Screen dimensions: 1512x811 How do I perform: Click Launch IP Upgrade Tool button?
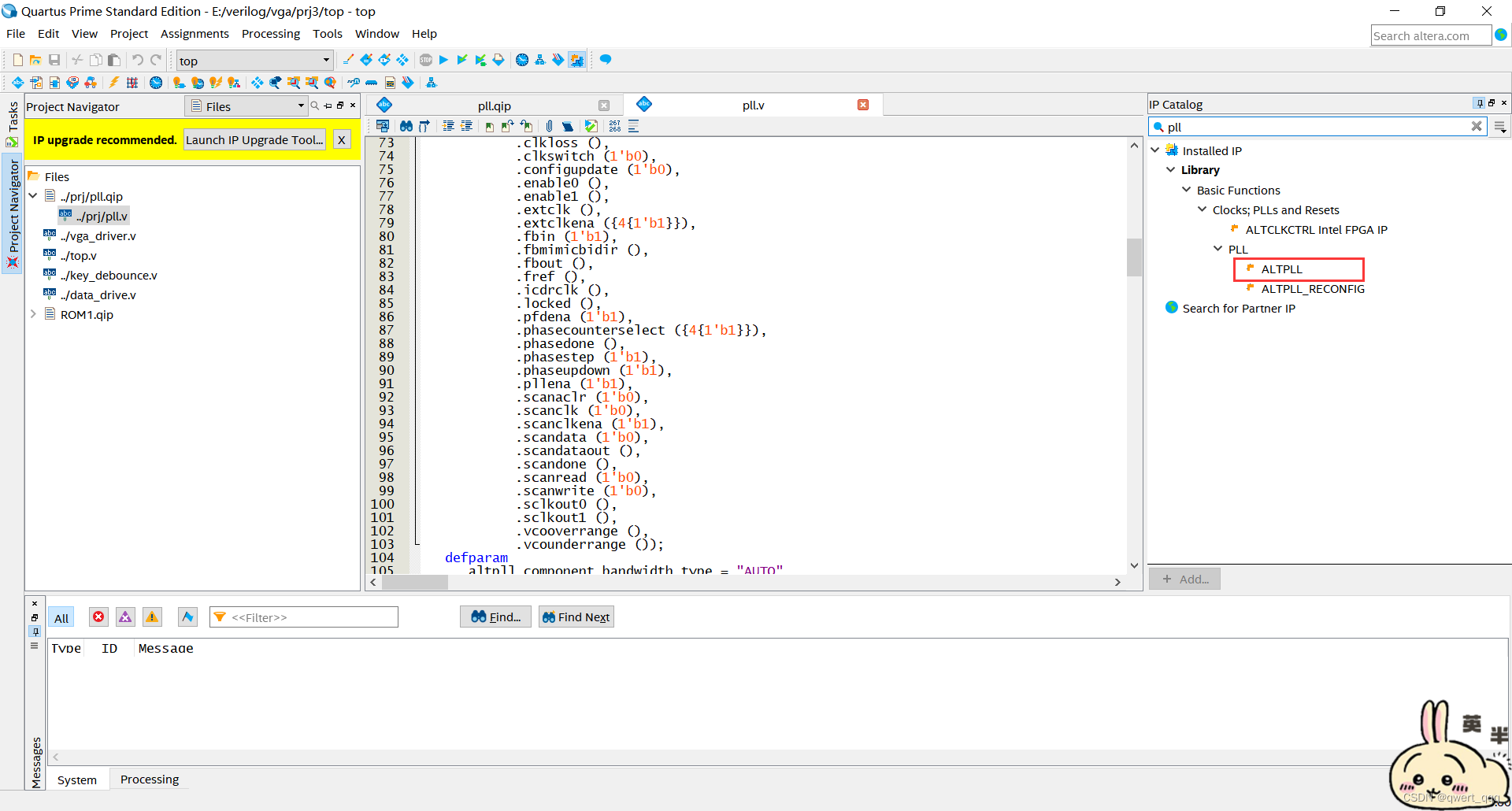pos(255,140)
